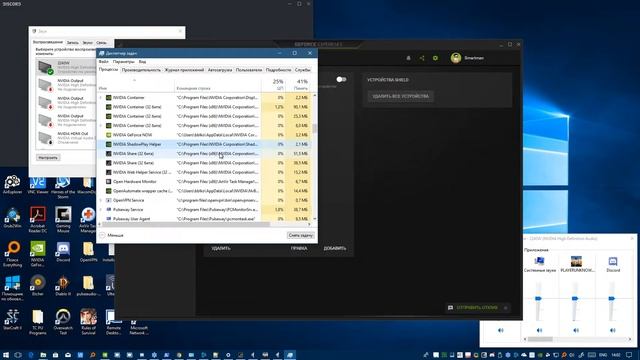This screenshot has width=640, height=360.
Task: Mute PLAYERUNKNOWN in volume mixer
Action: point(576,330)
